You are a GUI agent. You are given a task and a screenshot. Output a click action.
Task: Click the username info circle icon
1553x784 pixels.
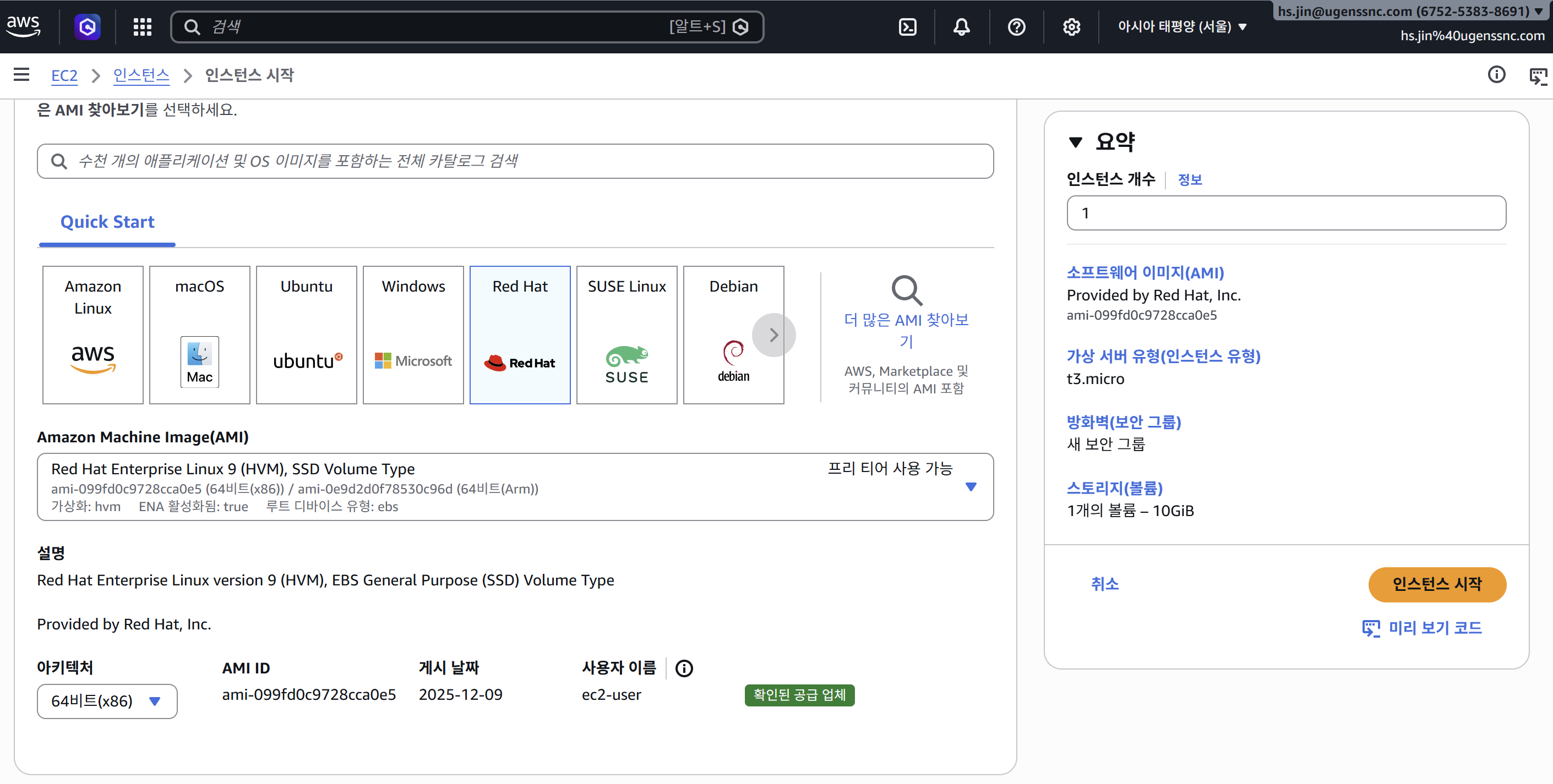(684, 668)
